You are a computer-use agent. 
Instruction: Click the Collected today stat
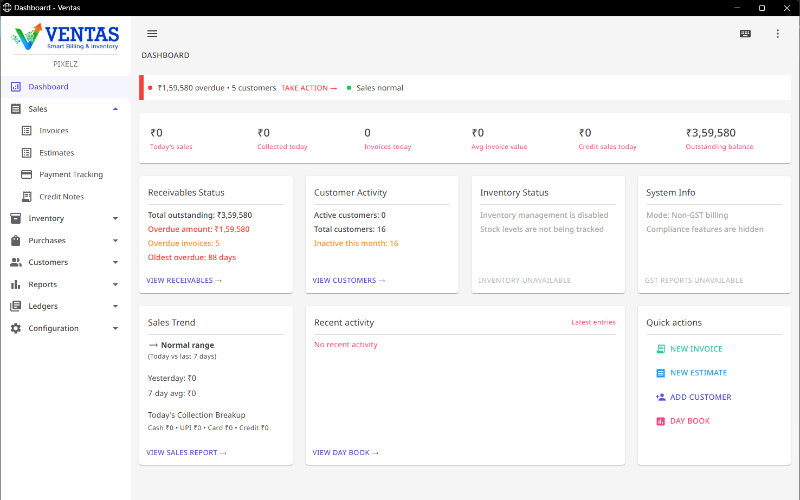(x=282, y=139)
